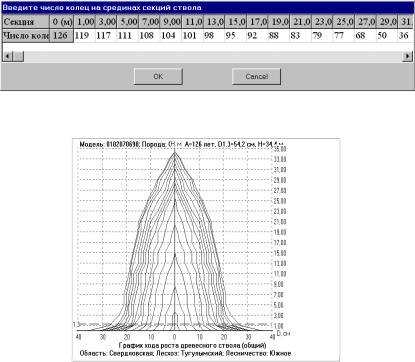Image resolution: width=415 pixels, height=362 pixels.
Task: Click the chart caption График хода роста
Action: click(192, 345)
